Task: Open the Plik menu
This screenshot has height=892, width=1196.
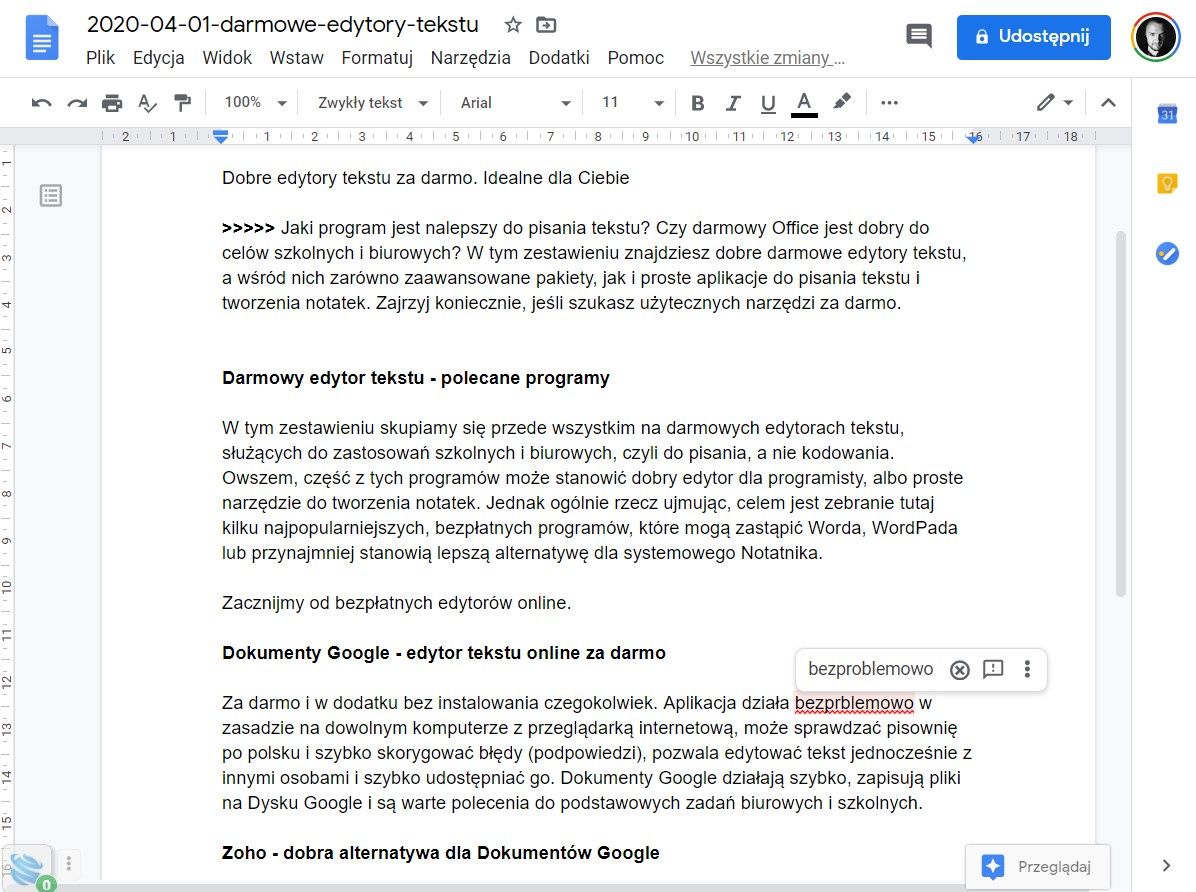Action: pyautogui.click(x=100, y=58)
